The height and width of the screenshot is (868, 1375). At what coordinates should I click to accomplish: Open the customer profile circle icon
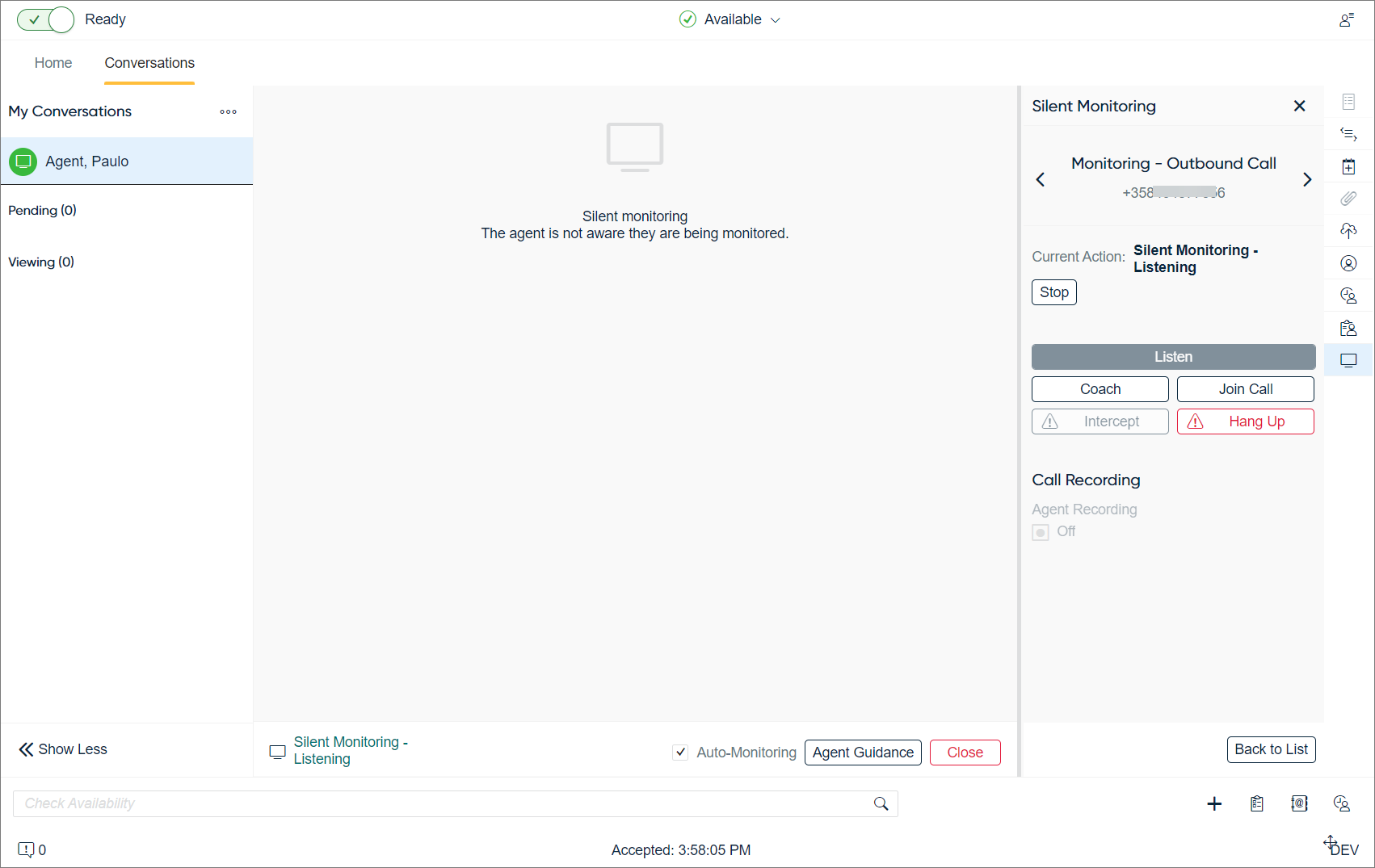coord(1348,263)
